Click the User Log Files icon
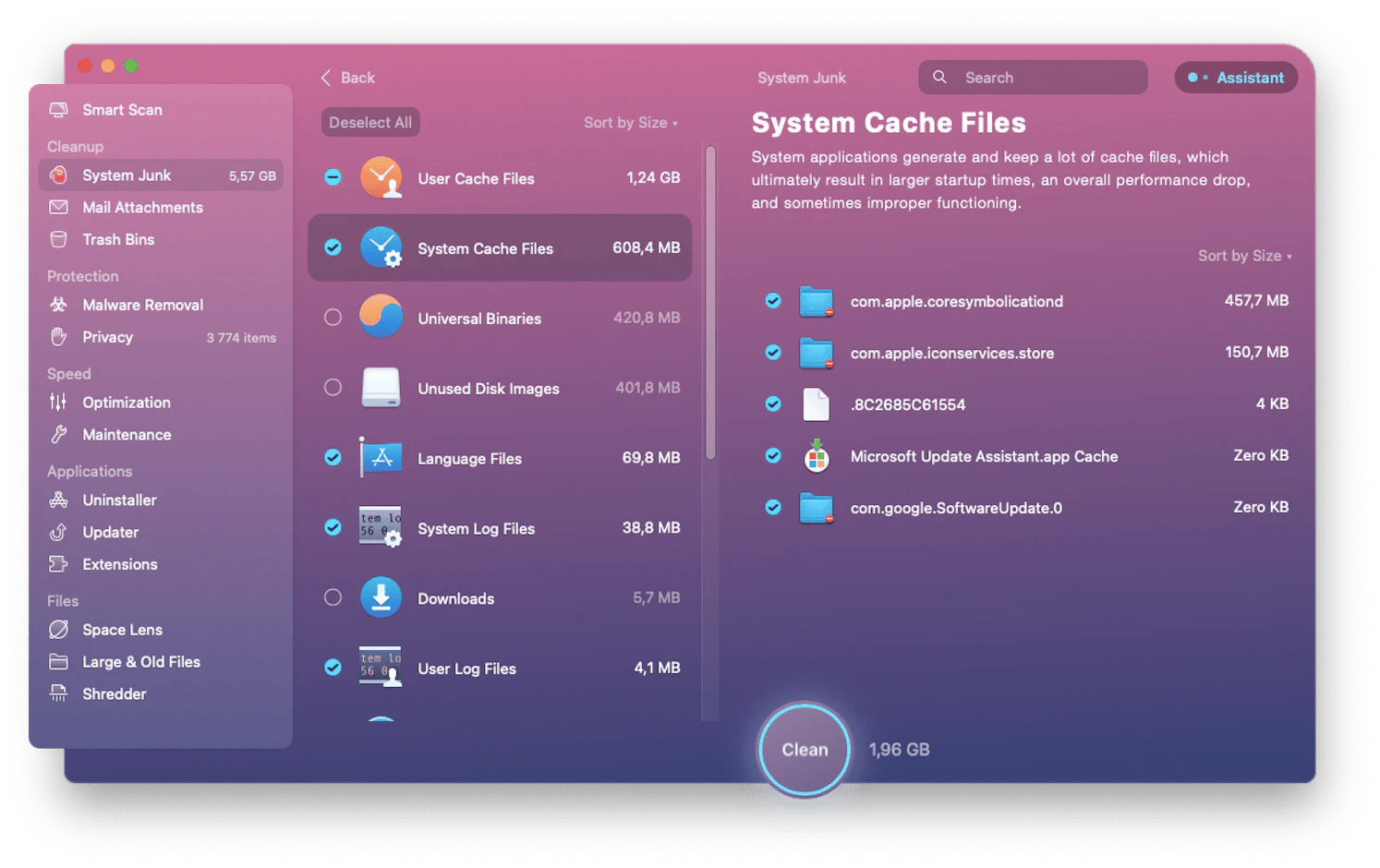Screen dimensions: 1380x868 (381, 667)
